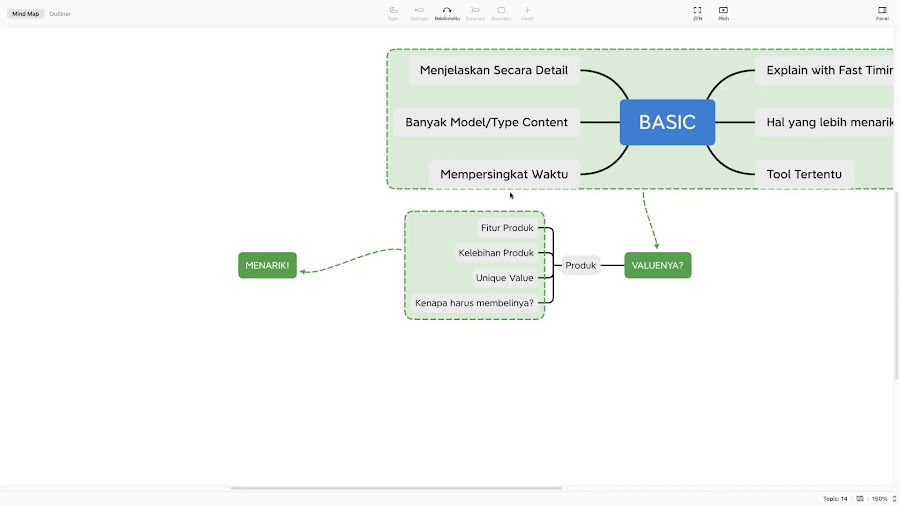Select Banyak Model/Type Content topic
900x506 pixels.
[x=486, y=122]
